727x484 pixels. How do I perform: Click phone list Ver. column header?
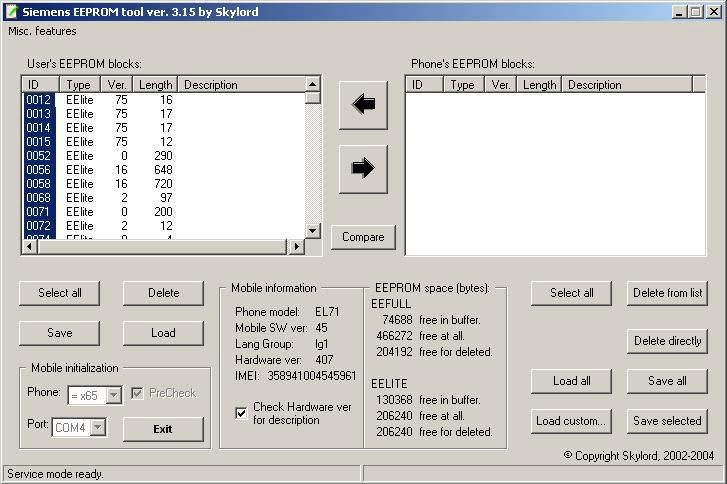point(501,85)
